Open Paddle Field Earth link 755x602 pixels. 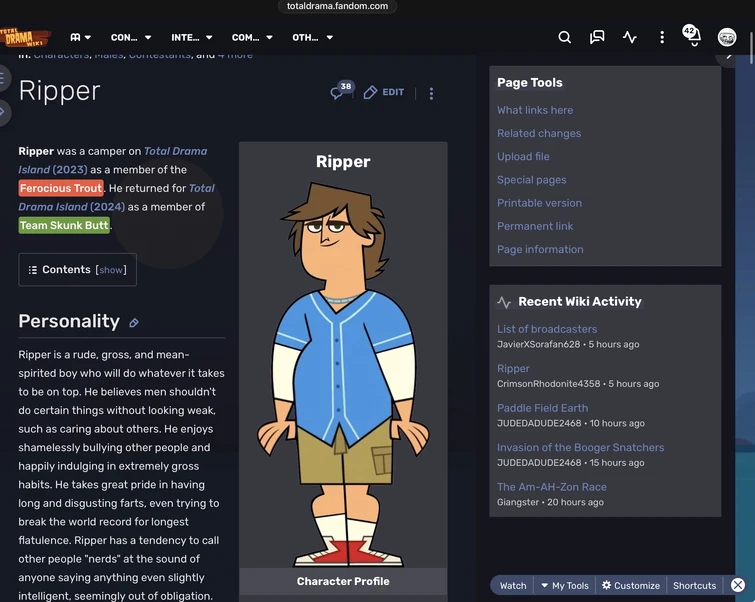pyautogui.click(x=542, y=408)
